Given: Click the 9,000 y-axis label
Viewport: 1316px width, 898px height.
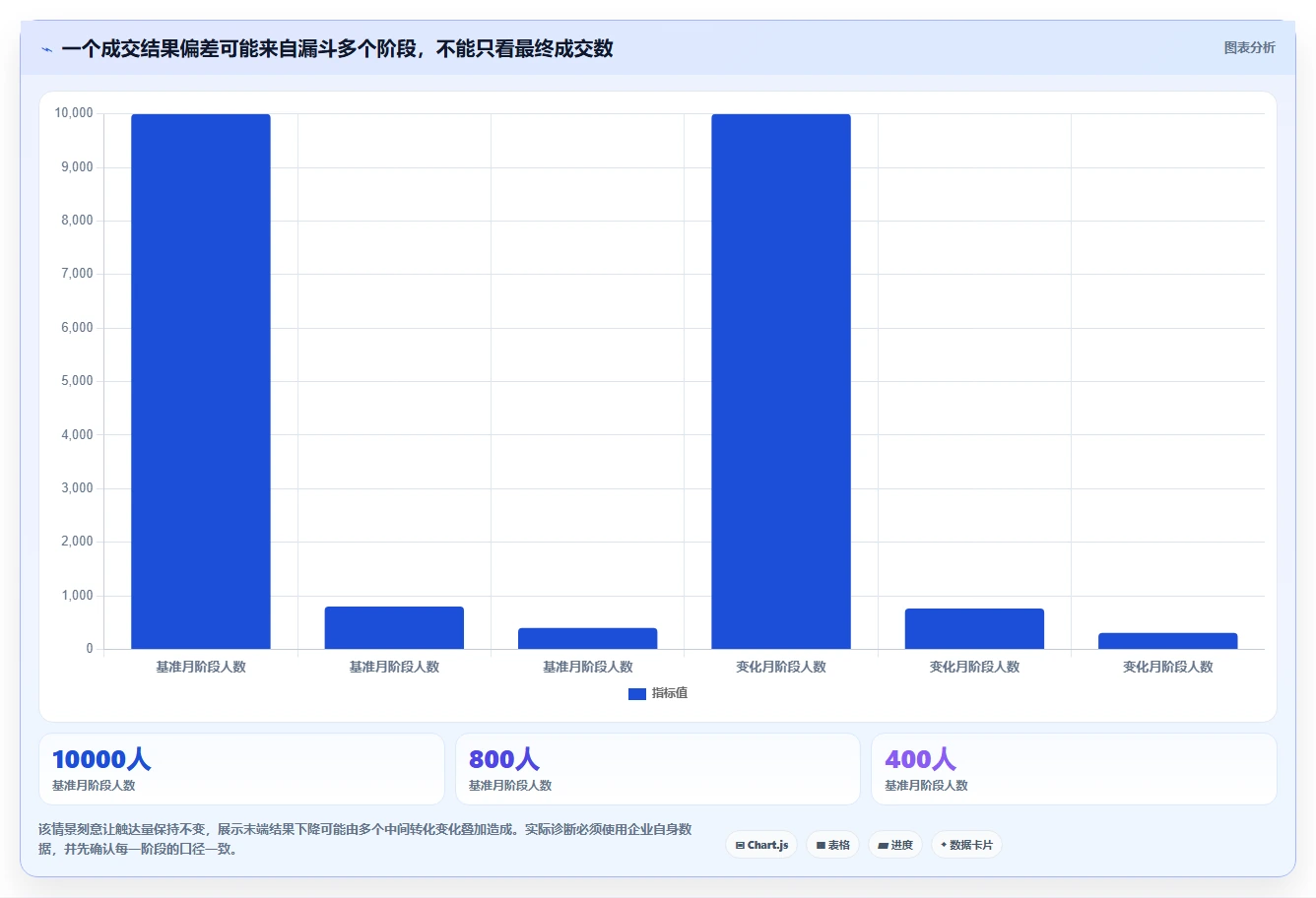Looking at the screenshot, I should (x=77, y=167).
